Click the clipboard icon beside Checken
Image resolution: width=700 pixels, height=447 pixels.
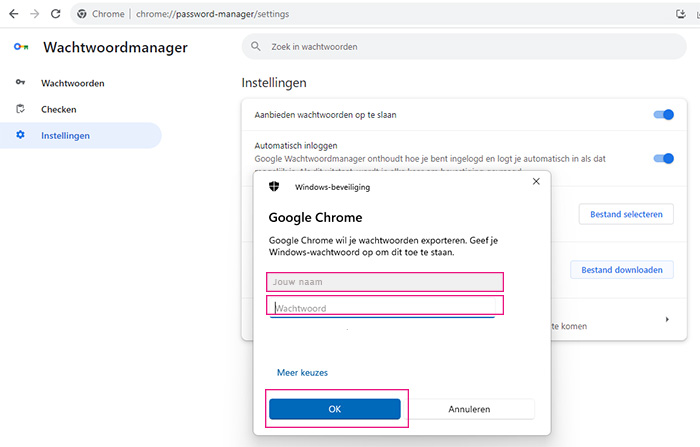pos(20,109)
